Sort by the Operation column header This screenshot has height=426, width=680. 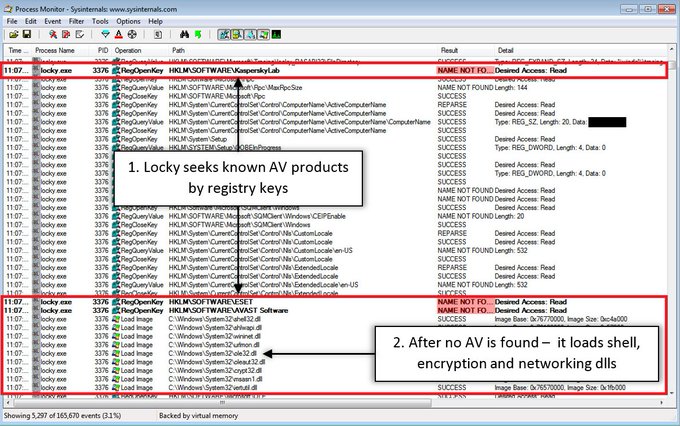click(x=128, y=50)
